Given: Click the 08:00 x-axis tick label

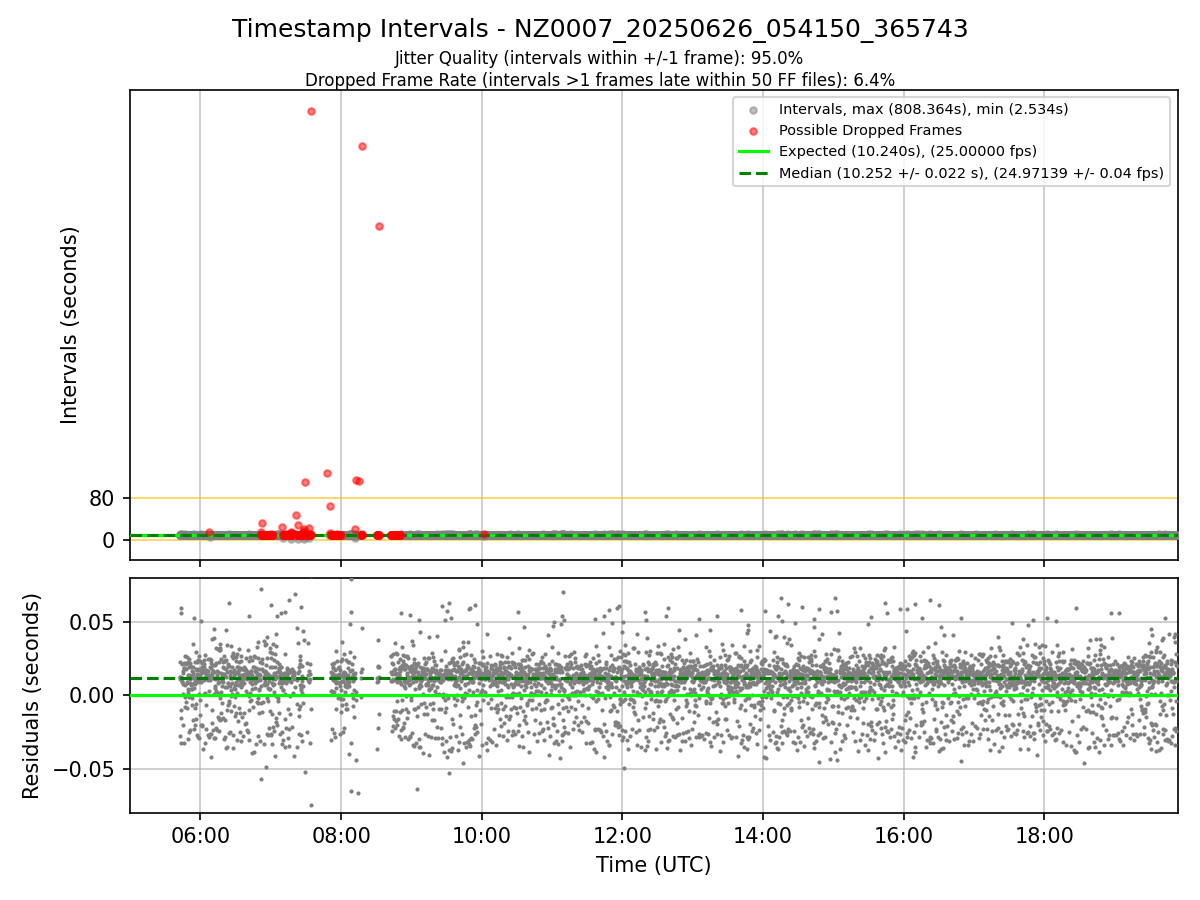Looking at the screenshot, I should pos(341,835).
